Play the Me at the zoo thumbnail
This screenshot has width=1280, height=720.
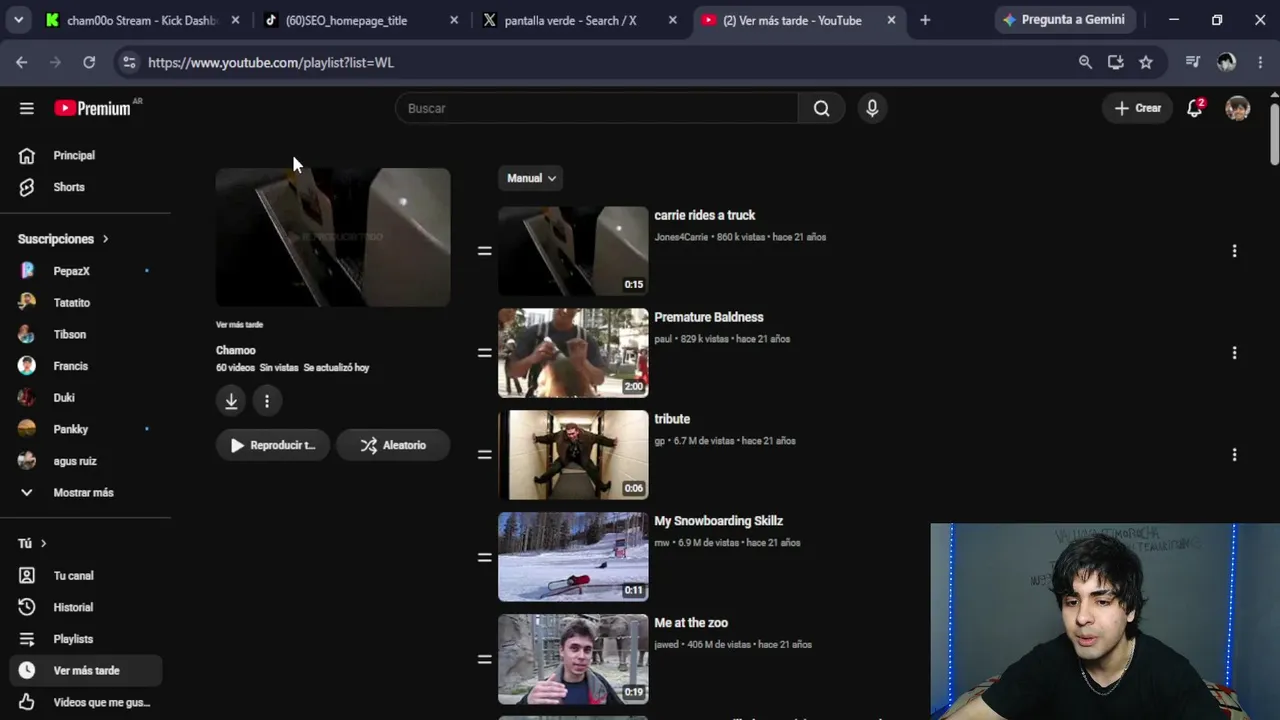573,659
